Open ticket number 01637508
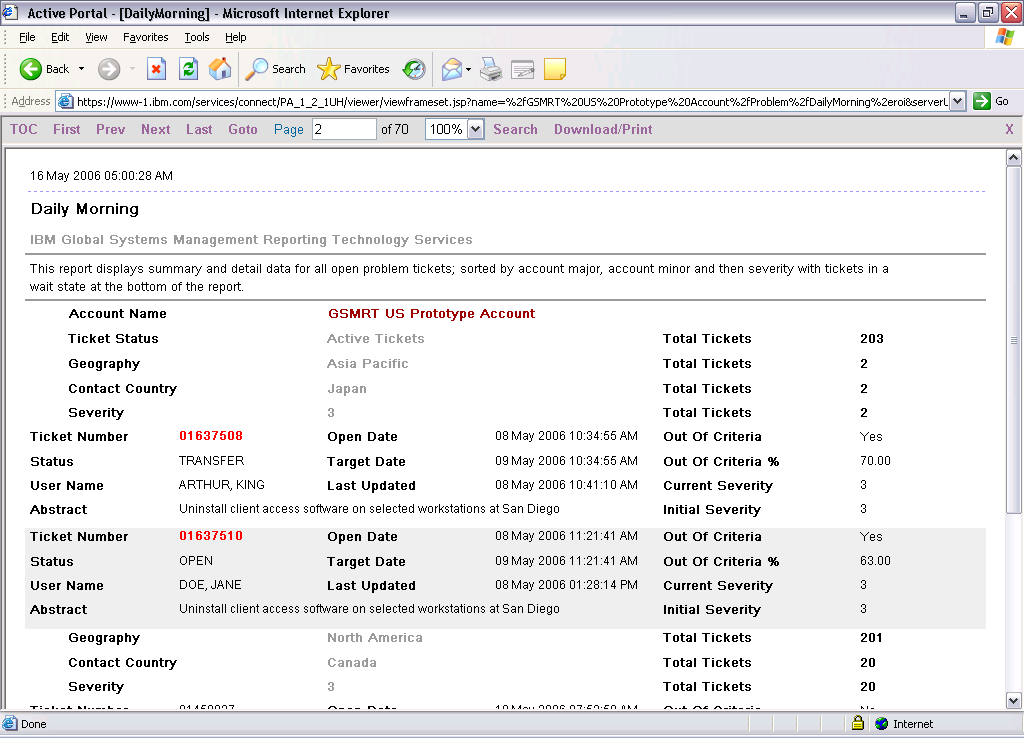 click(x=211, y=436)
